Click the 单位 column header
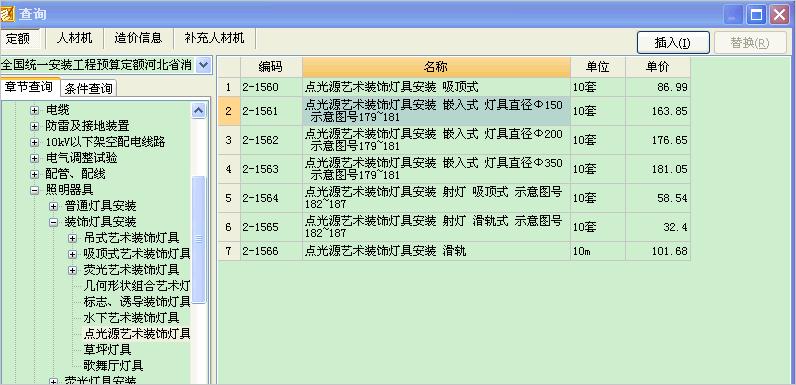This screenshot has width=796, height=385. (x=598, y=67)
